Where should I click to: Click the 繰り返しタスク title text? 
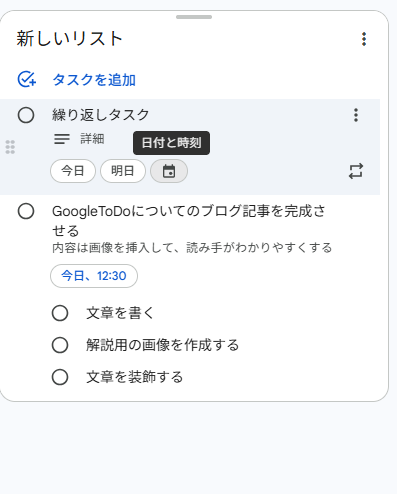[x=101, y=115]
